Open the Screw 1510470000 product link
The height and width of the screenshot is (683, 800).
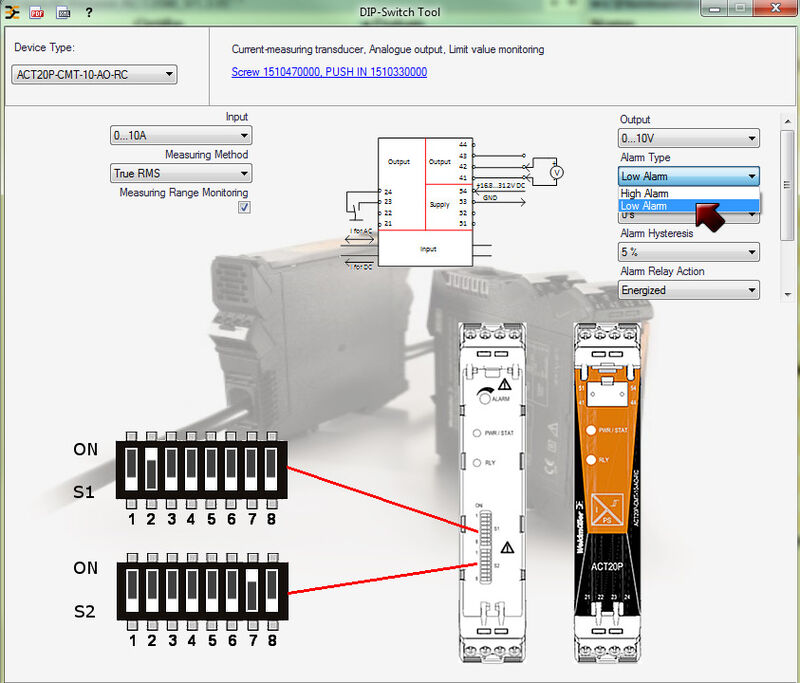(x=329, y=72)
